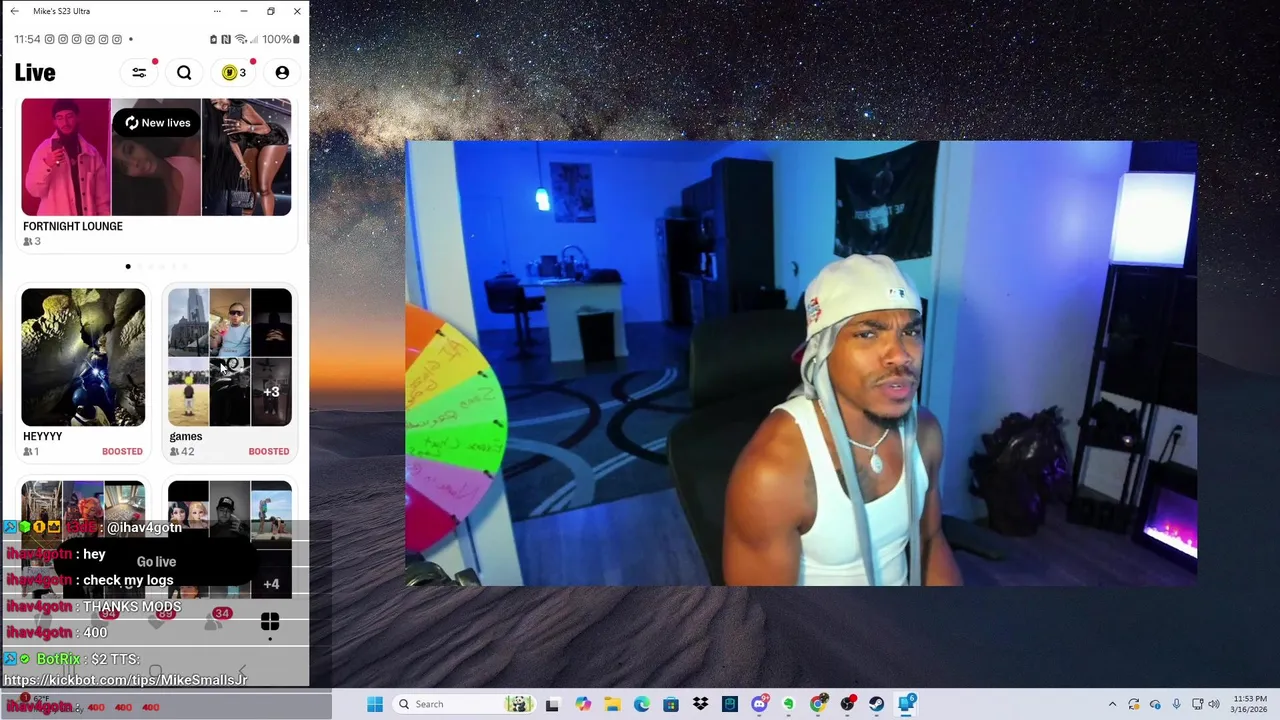Viewport: 1280px width, 720px height.
Task: Launch Copilot from the taskbar
Action: coord(583,704)
